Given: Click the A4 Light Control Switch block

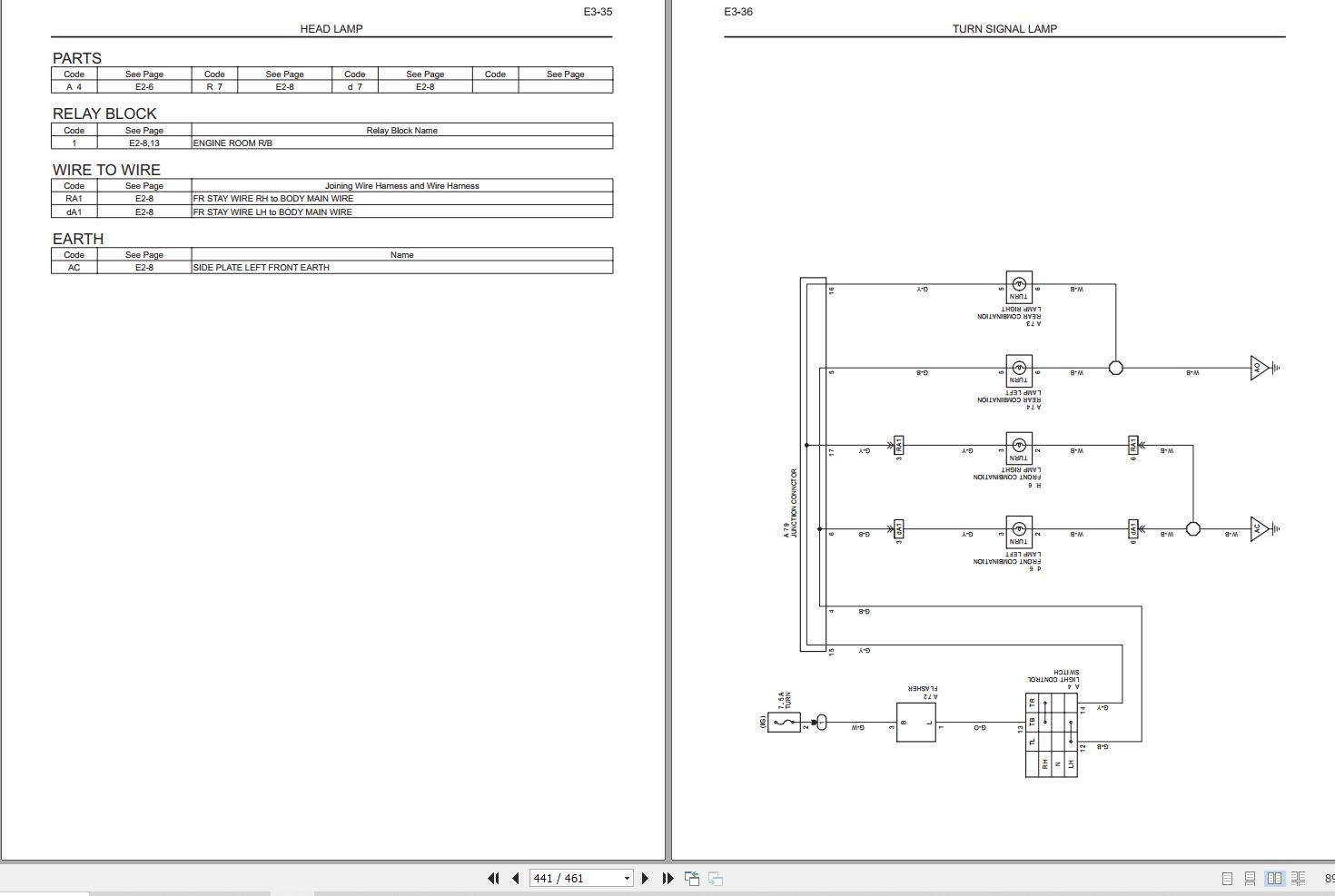Looking at the screenshot, I should [x=1052, y=736].
